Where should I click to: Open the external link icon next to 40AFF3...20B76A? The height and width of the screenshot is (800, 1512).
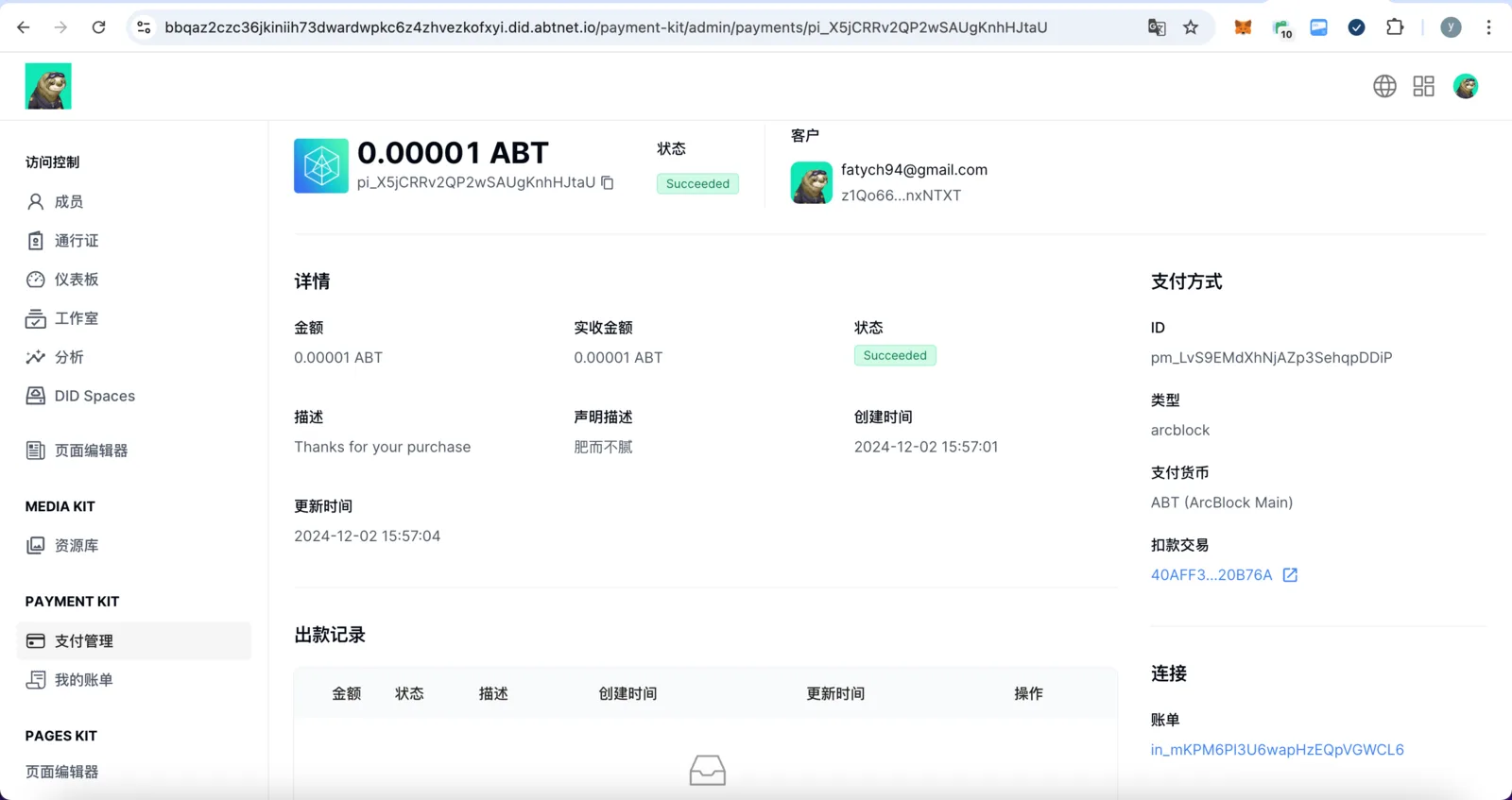[x=1290, y=574]
